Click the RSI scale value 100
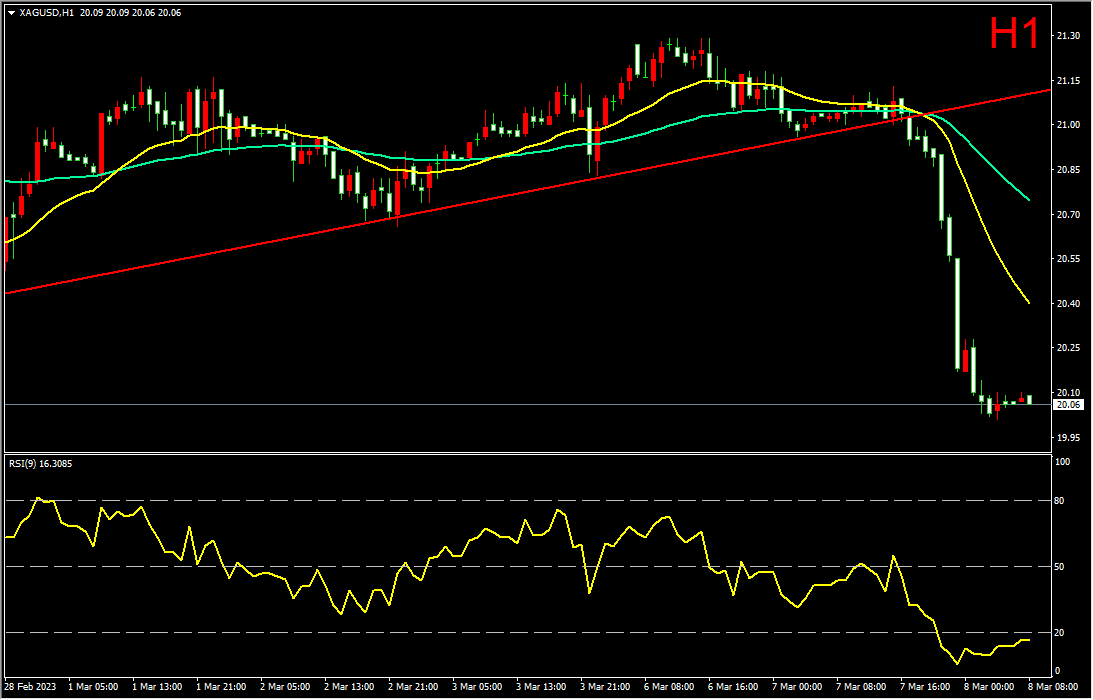 pos(1063,462)
